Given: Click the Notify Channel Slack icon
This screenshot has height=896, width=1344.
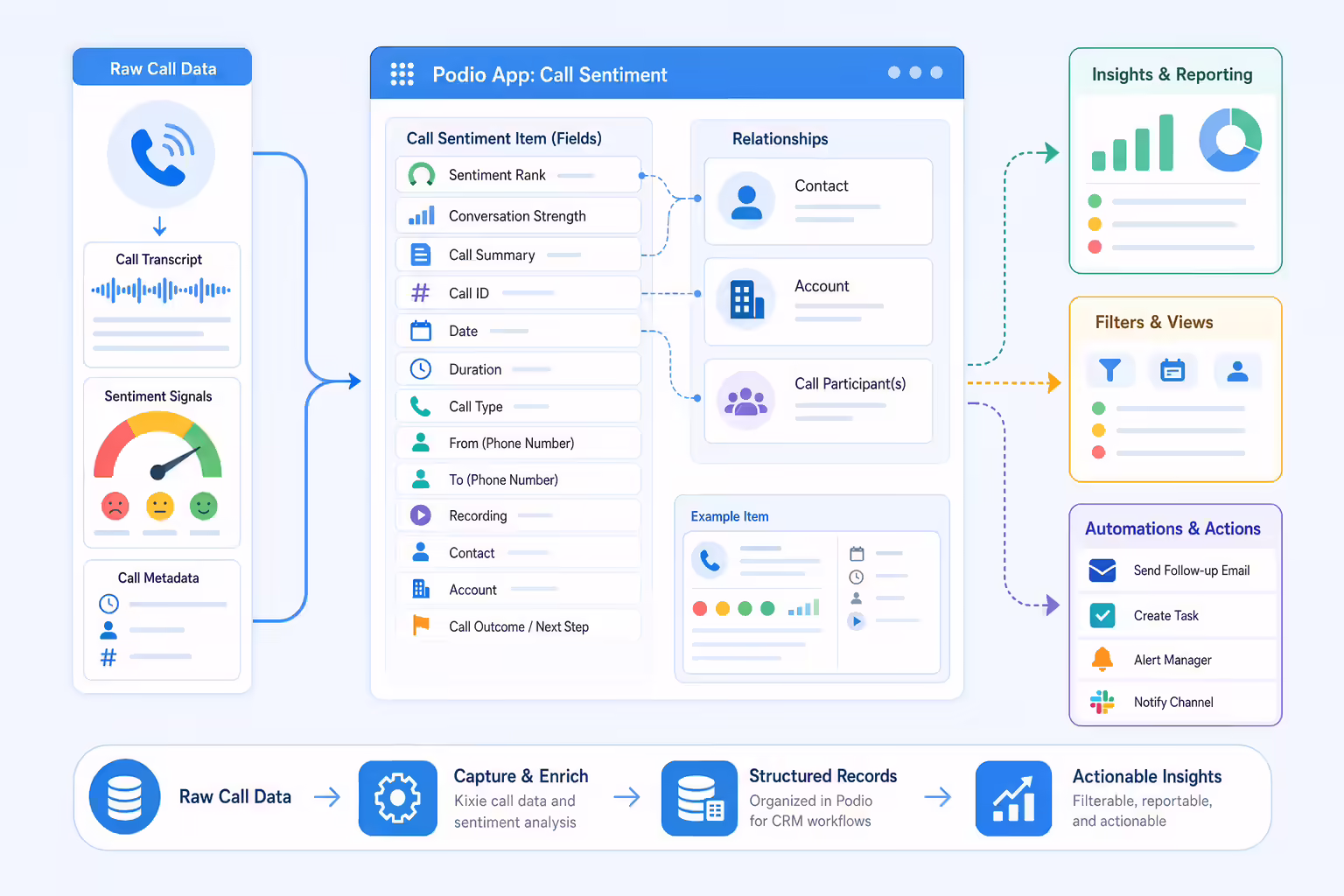Looking at the screenshot, I should (x=1102, y=702).
